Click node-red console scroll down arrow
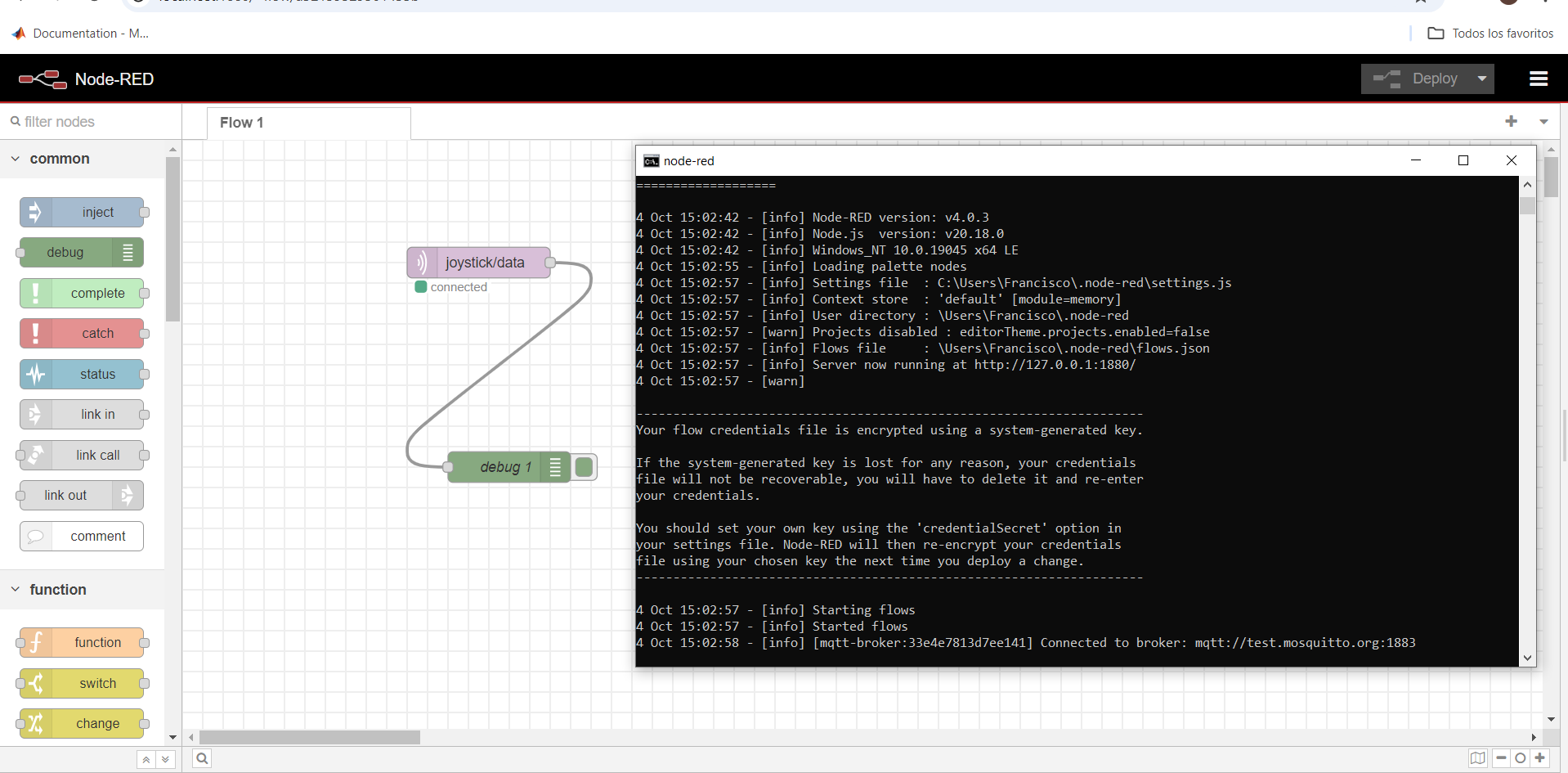This screenshot has height=773, width=1568. [1527, 658]
